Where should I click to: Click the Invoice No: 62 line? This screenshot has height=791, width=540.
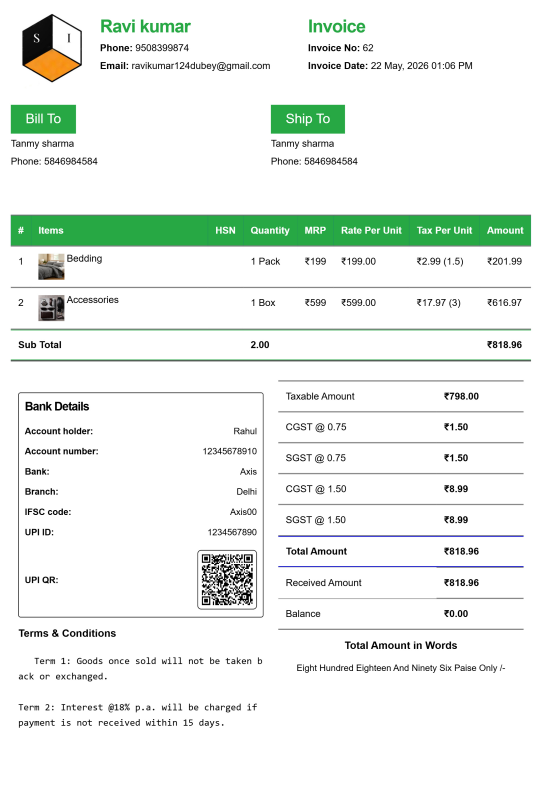(341, 48)
